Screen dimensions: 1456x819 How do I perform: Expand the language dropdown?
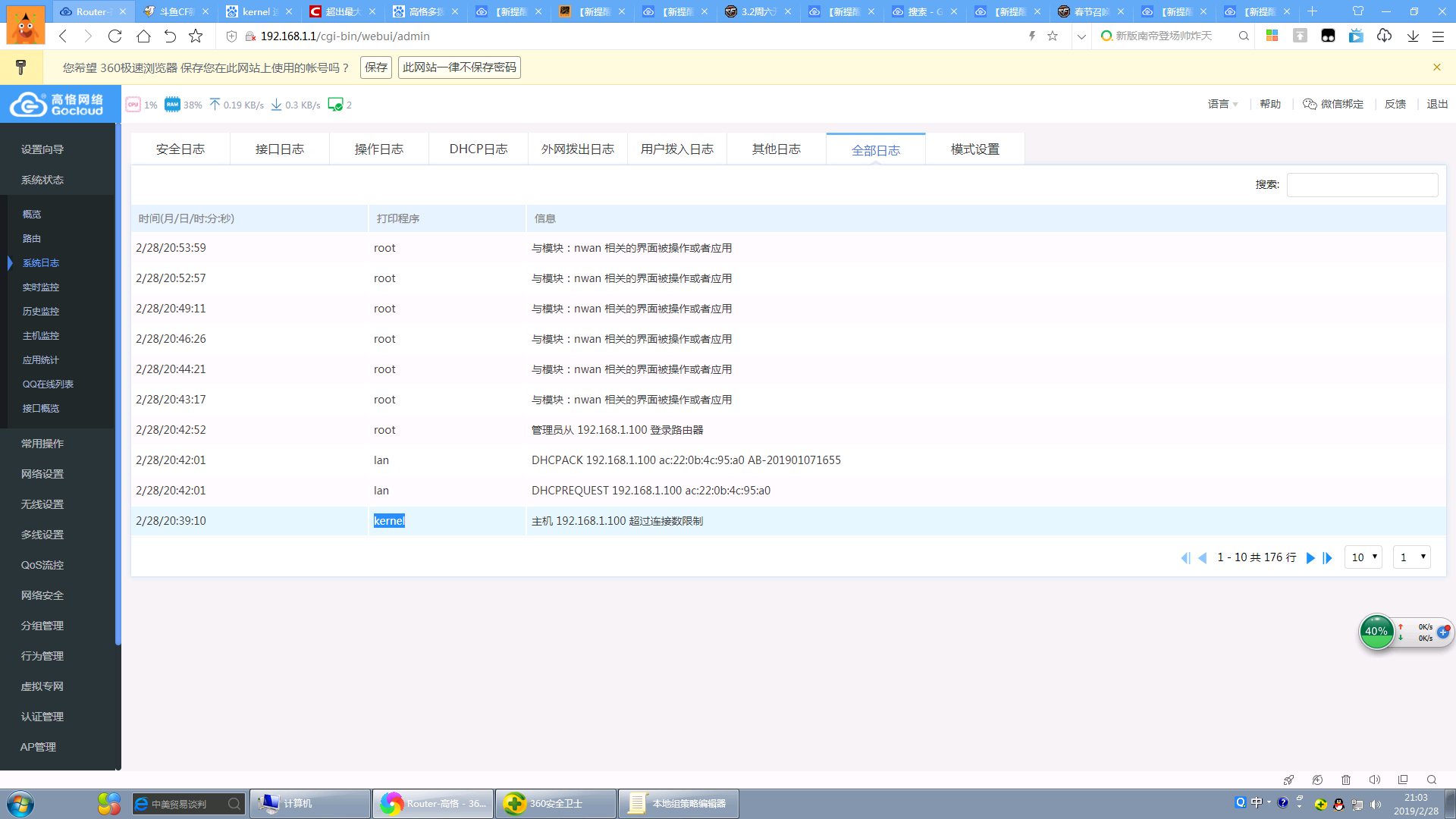[1222, 104]
